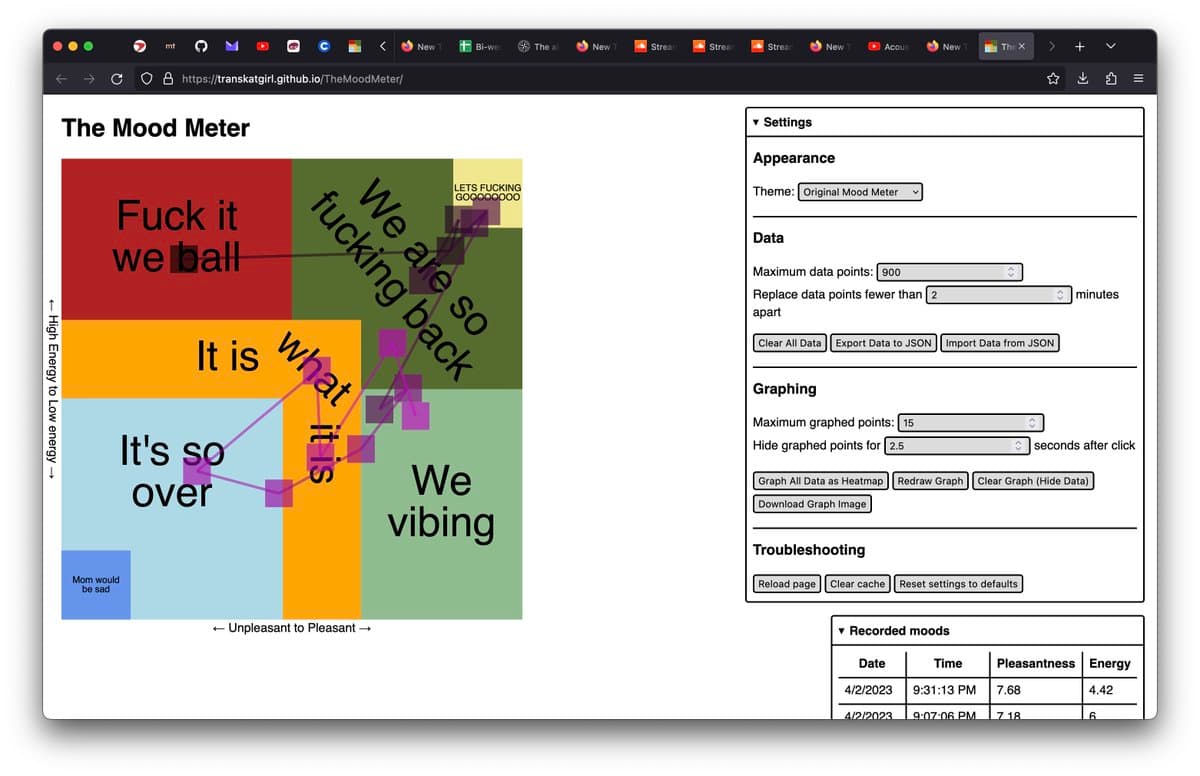
Task: Open a new tab with plus icon
Action: pos(1080,46)
